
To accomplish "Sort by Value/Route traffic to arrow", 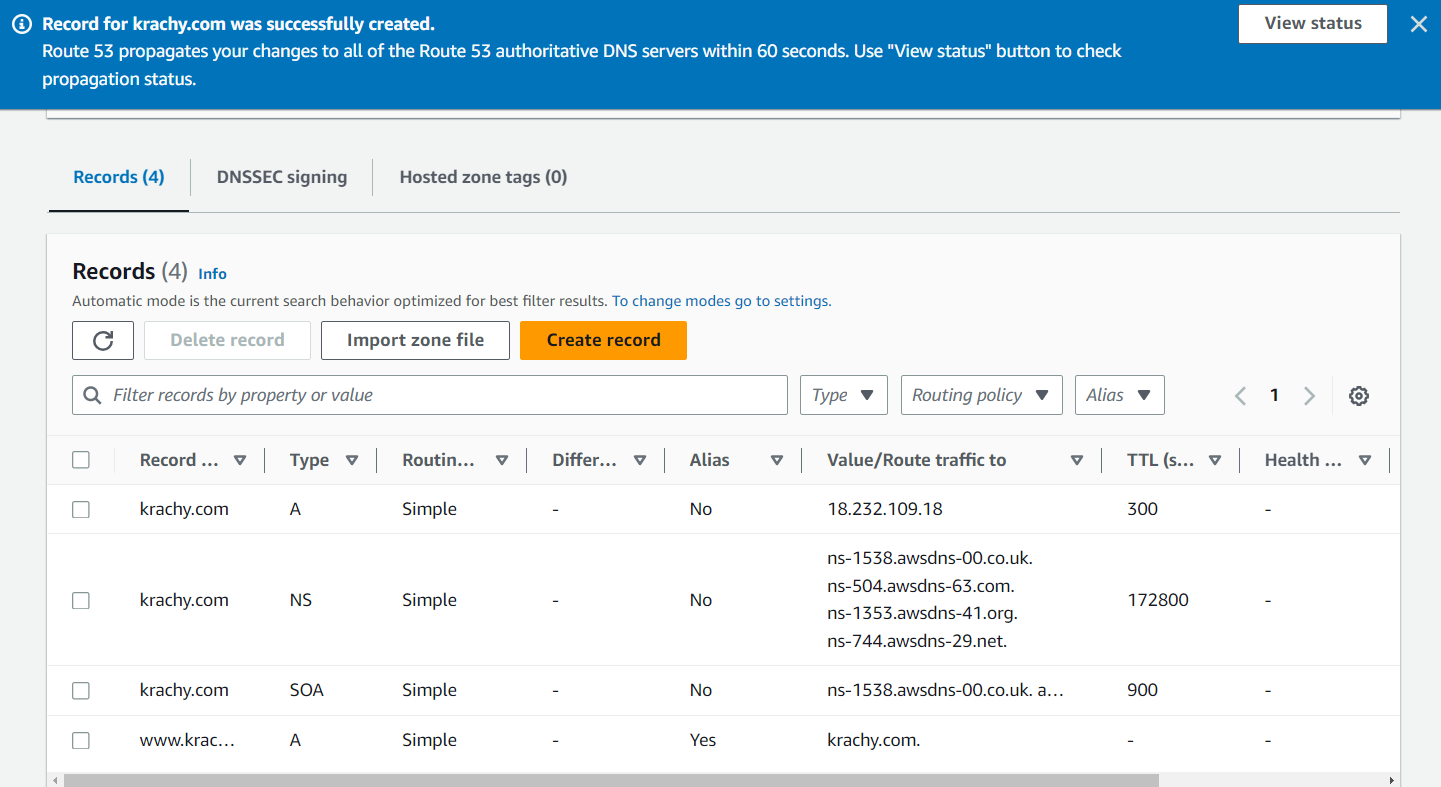I will [x=1077, y=461].
